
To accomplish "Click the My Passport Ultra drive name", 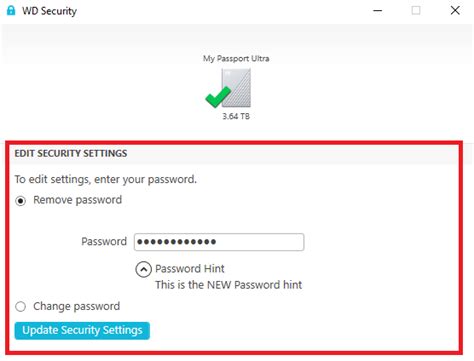I will 236,59.
